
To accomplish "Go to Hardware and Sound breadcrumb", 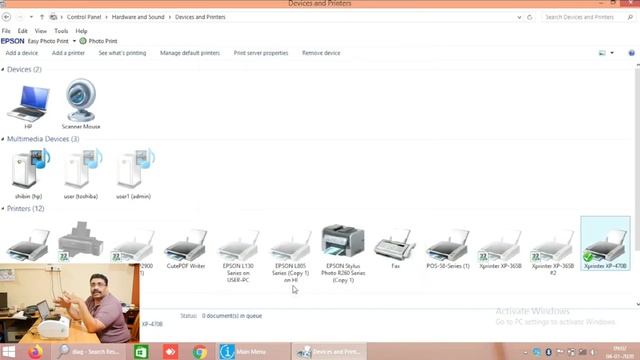I will (138, 17).
